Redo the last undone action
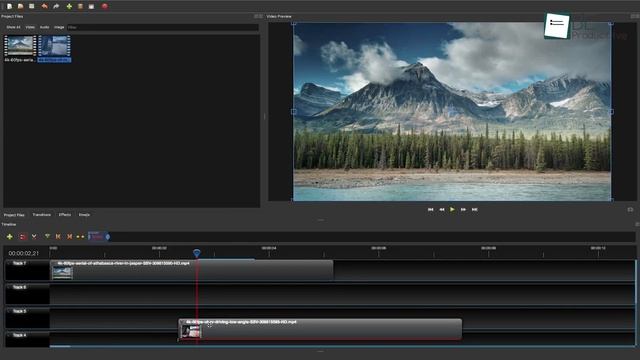This screenshot has width=640, height=360. tap(56, 6)
